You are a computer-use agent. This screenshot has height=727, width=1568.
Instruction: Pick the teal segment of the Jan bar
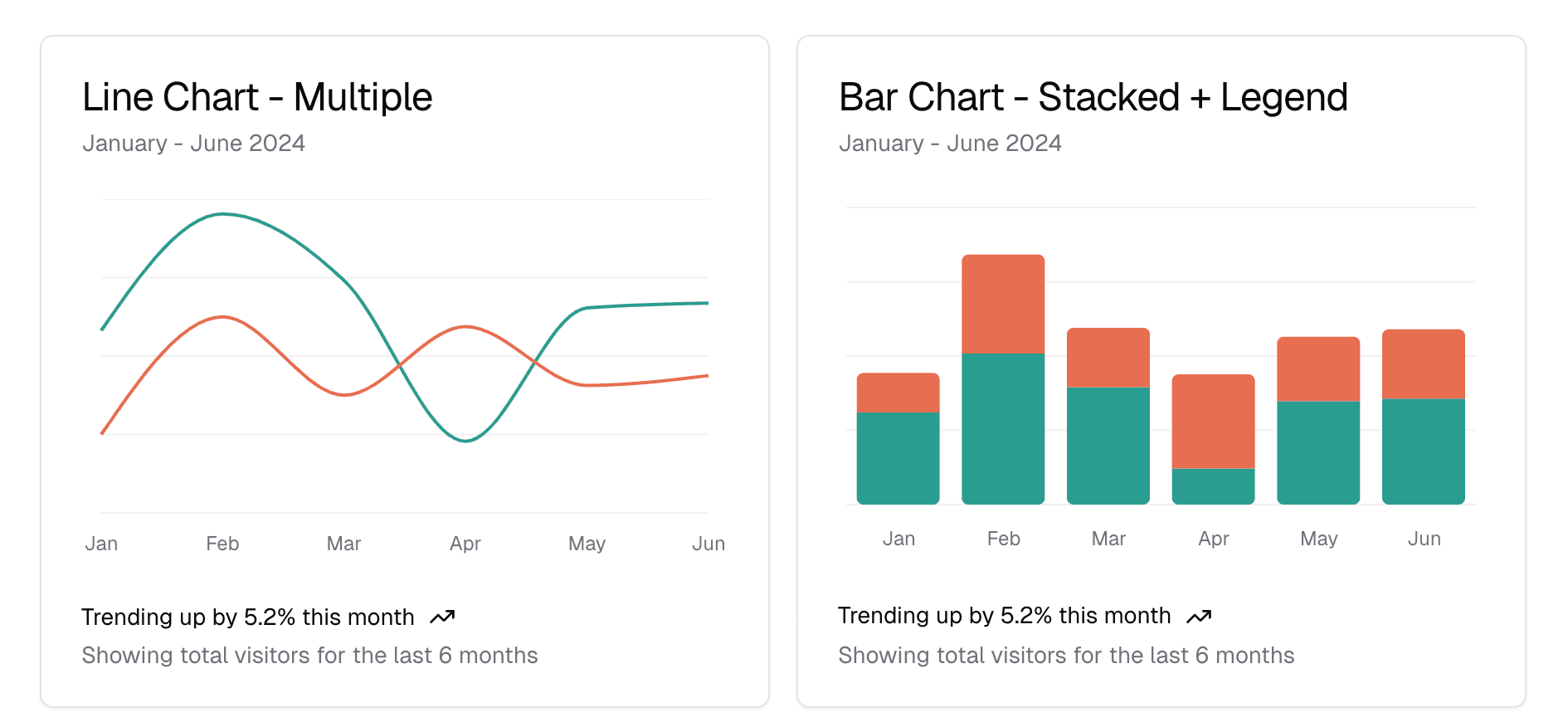(898, 458)
